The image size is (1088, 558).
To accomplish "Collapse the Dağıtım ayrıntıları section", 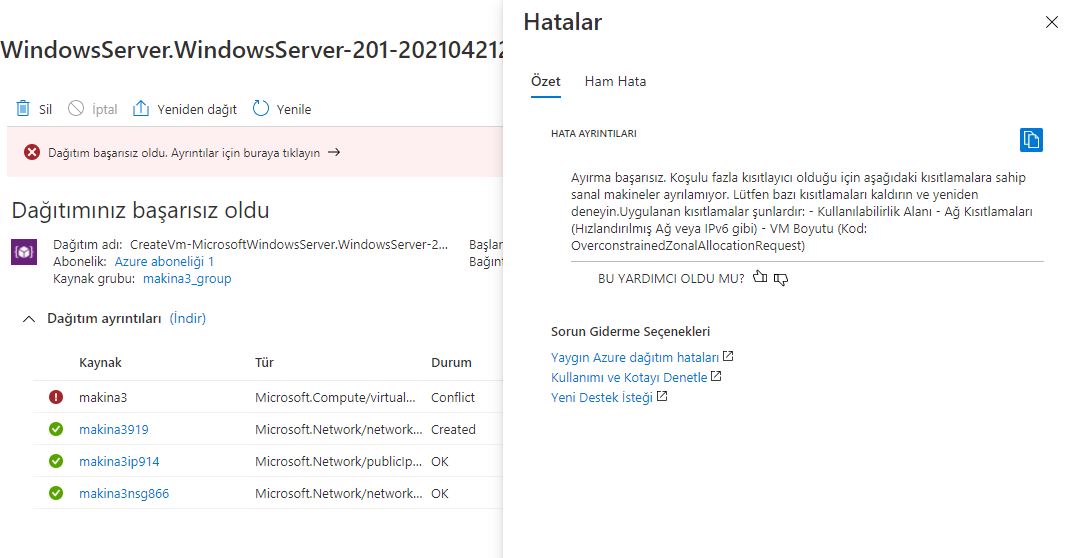I will click(x=29, y=319).
